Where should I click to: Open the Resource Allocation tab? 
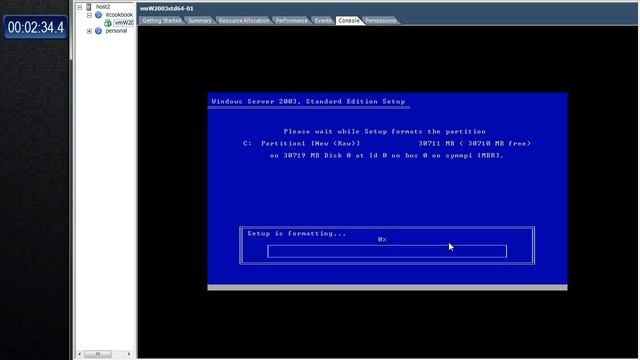244,20
